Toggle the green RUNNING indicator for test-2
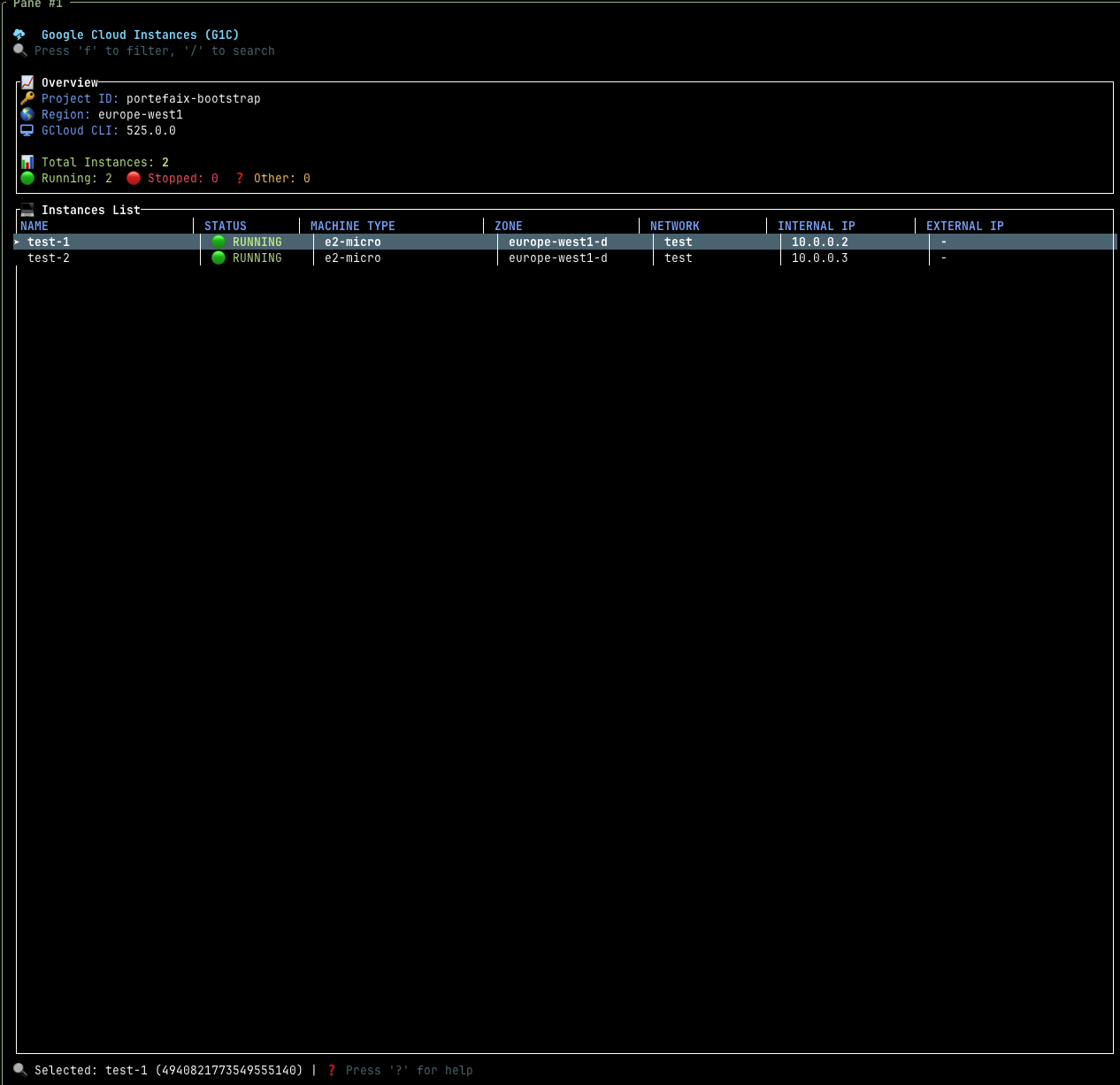Viewport: 1120px width, 1085px height. 219,258
